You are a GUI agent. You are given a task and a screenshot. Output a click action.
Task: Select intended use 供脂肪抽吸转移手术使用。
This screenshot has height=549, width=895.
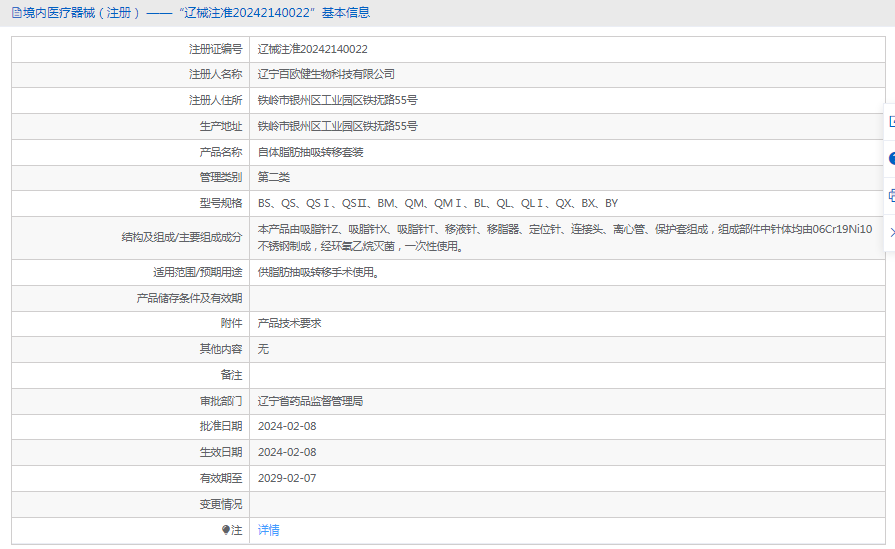tap(319, 273)
